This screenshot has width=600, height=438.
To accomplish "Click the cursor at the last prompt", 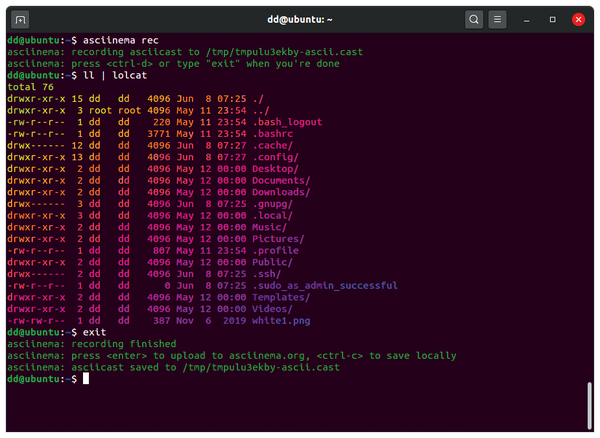I will (86, 379).
